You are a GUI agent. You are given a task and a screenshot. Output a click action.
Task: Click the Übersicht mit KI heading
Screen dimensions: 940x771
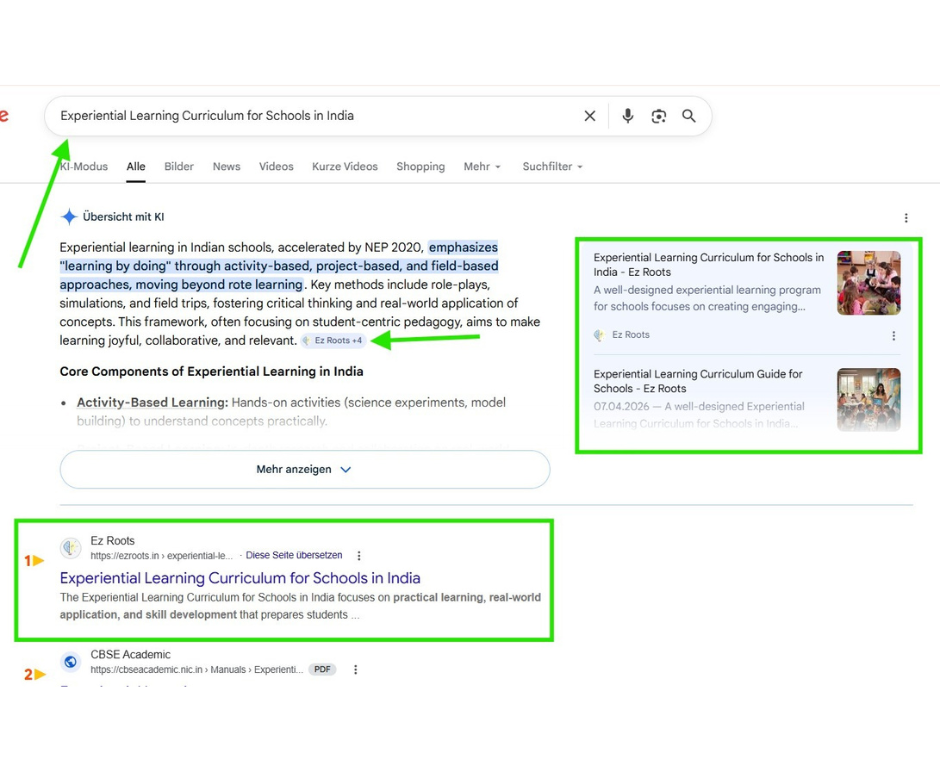[123, 217]
